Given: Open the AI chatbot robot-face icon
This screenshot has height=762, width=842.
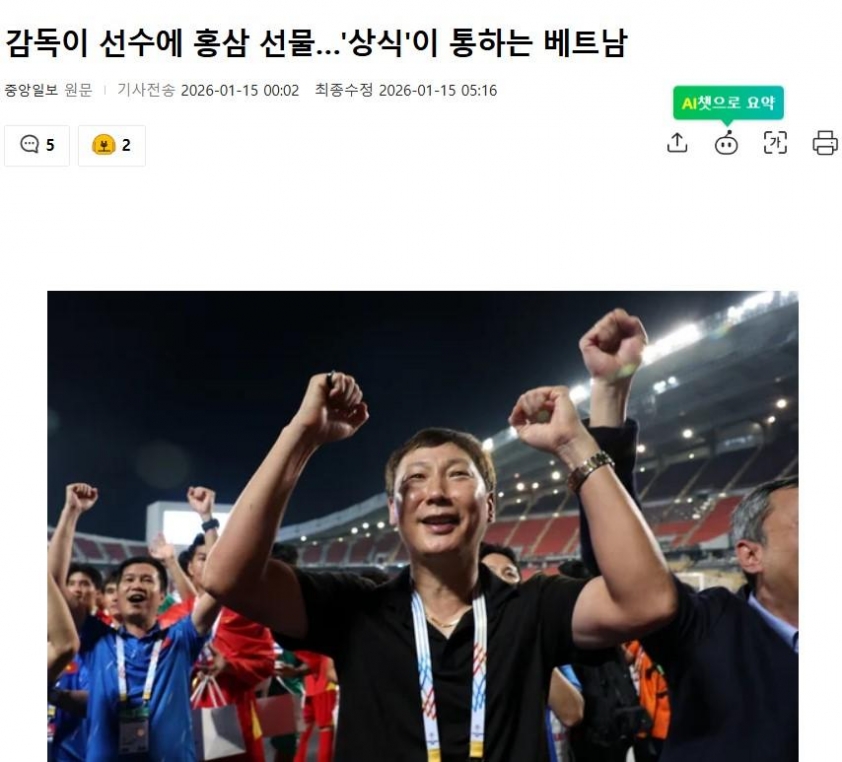Looking at the screenshot, I should click(726, 143).
